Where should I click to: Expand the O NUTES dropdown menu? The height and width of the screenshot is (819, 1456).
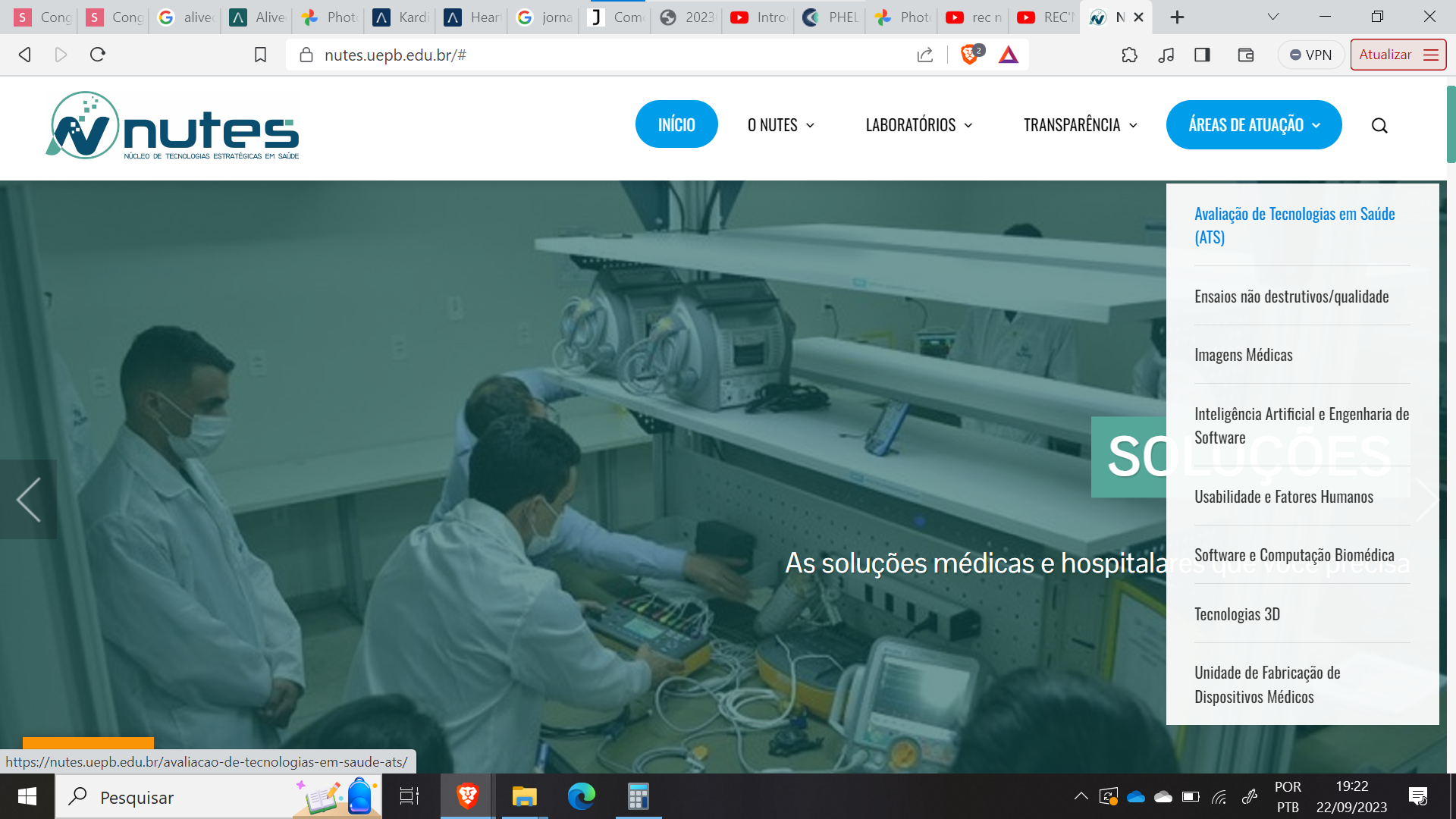tap(780, 125)
